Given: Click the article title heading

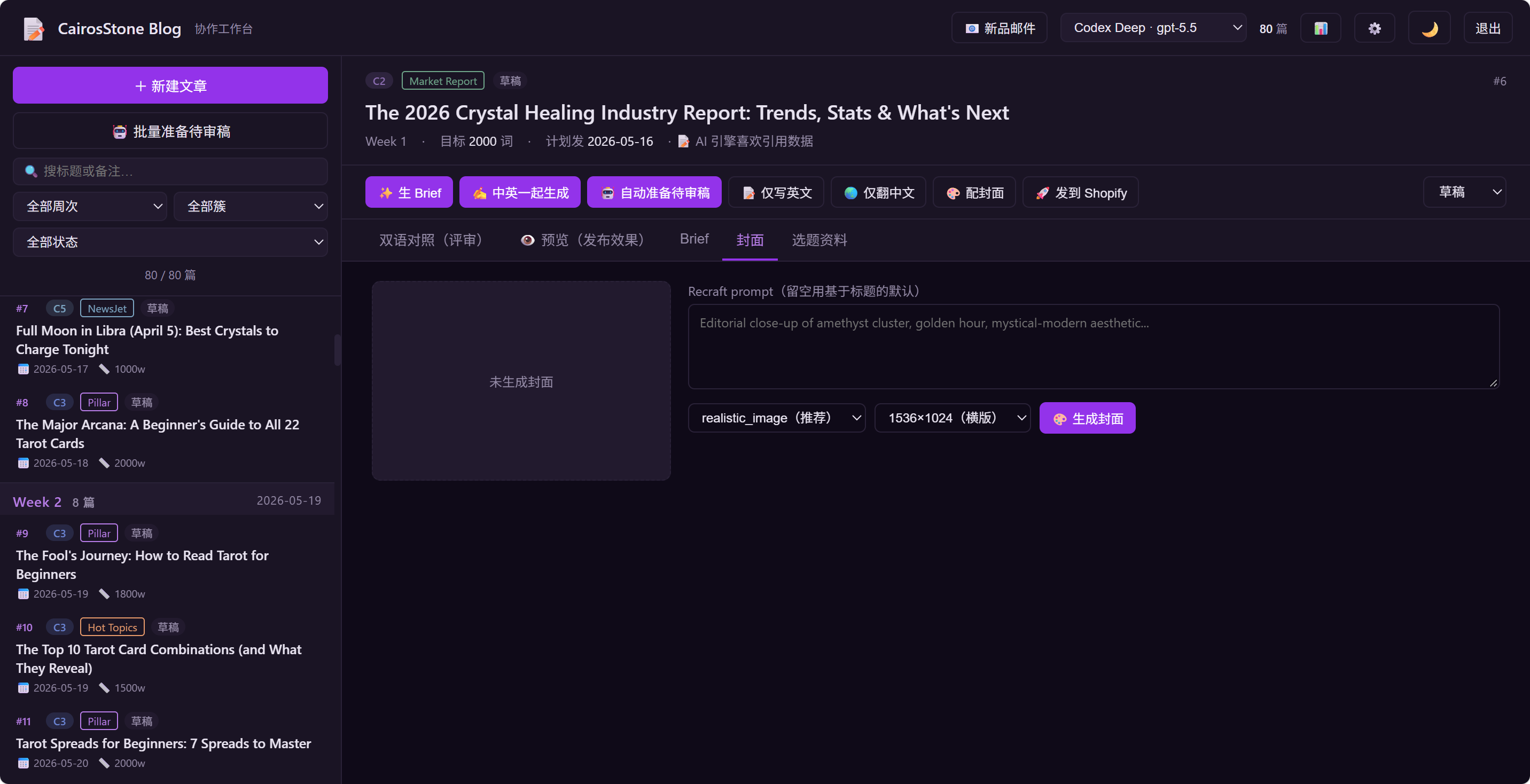Looking at the screenshot, I should [687, 112].
